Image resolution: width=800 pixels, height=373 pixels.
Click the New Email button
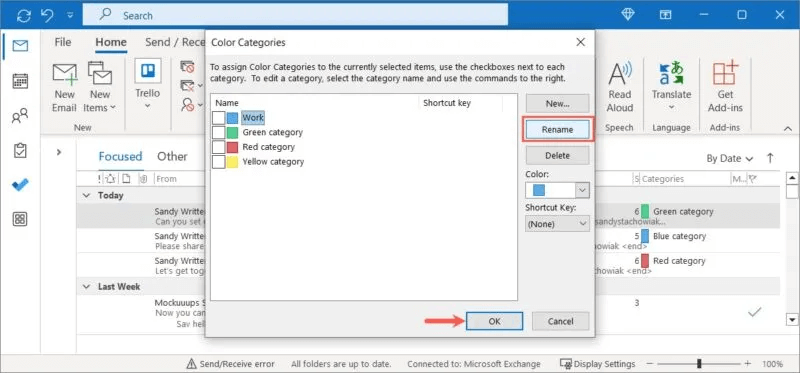coord(65,88)
